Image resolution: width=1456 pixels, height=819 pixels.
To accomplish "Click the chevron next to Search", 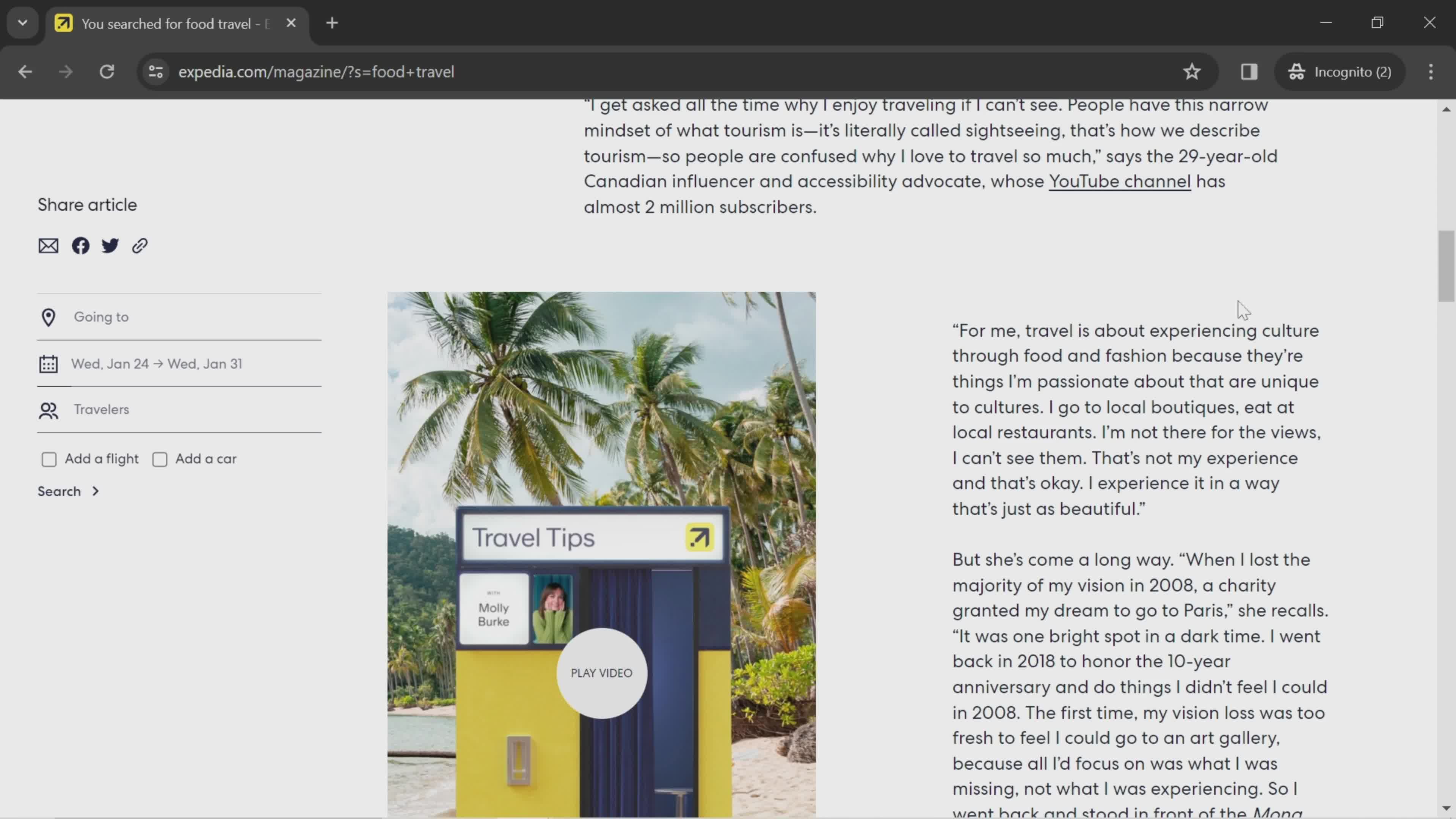I will [96, 491].
